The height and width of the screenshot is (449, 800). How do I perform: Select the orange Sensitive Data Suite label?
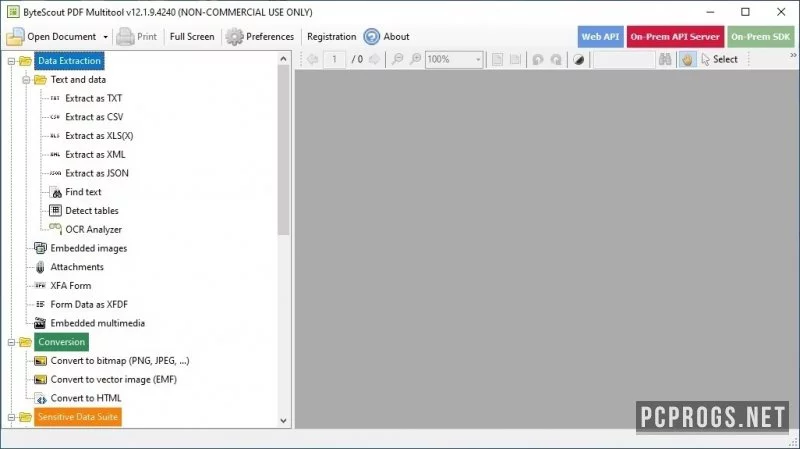pyautogui.click(x=78, y=417)
